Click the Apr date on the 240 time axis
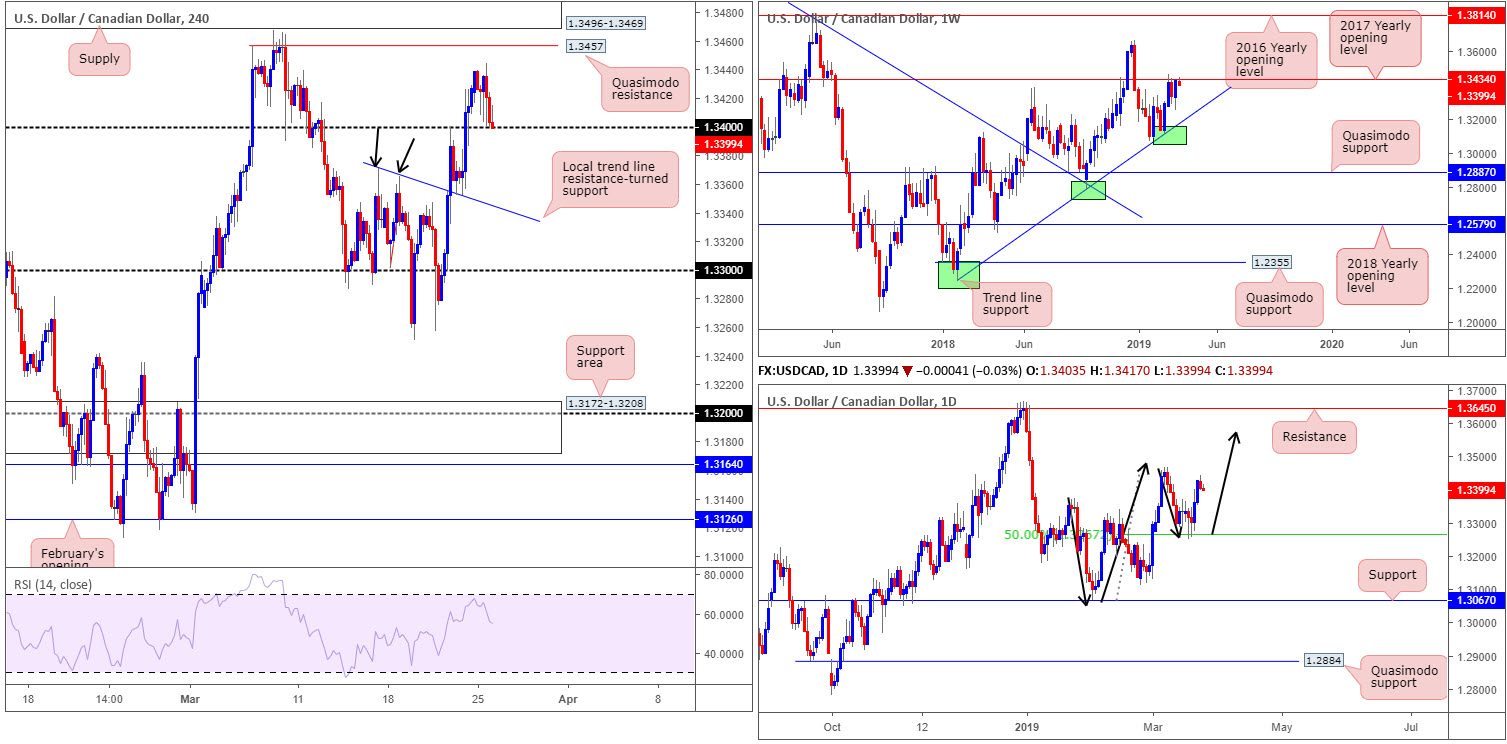 (x=568, y=700)
